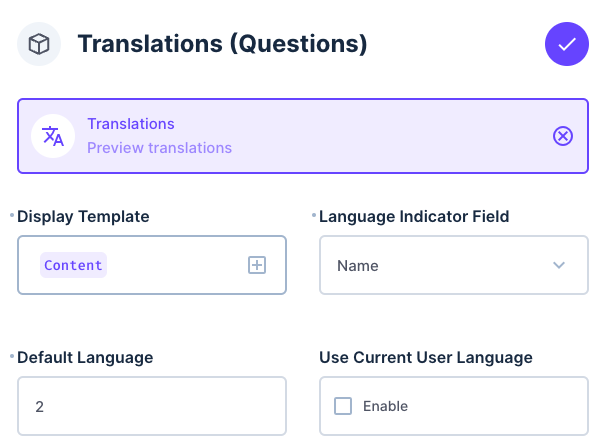Click the Language Indicator Field label
The width and height of the screenshot is (609, 446).
[x=414, y=216]
